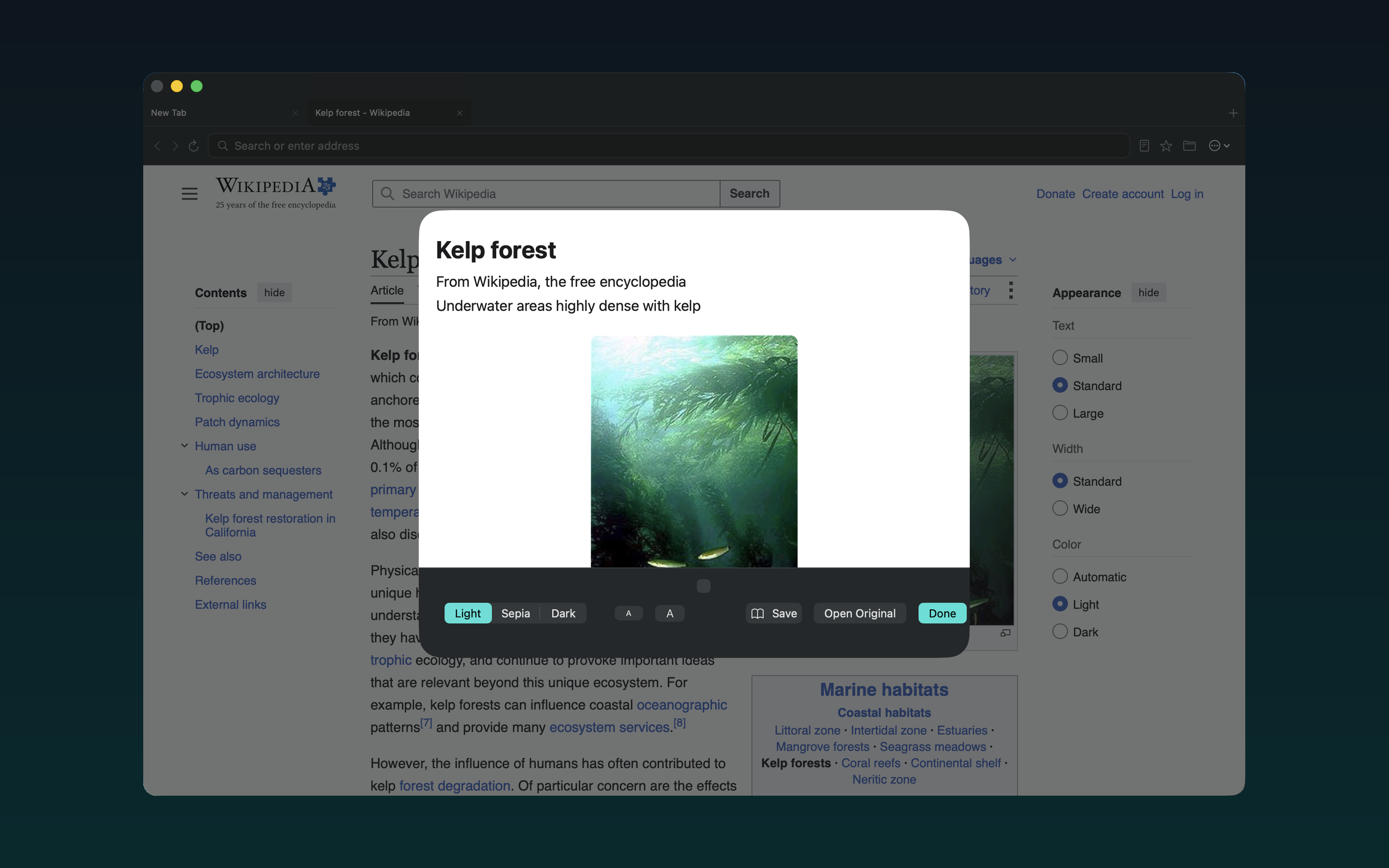Decrease reader font size with small A

pyautogui.click(x=628, y=613)
